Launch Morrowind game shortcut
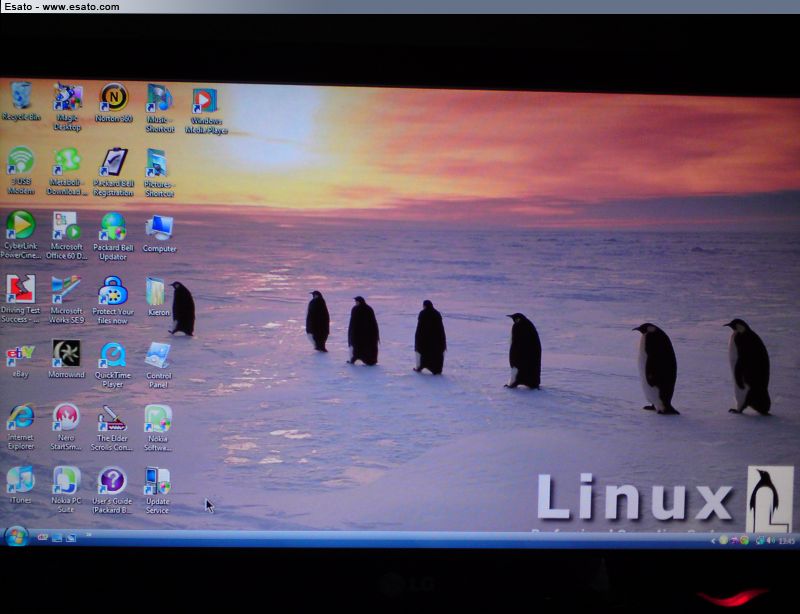Image resolution: width=800 pixels, height=614 pixels. pos(66,359)
